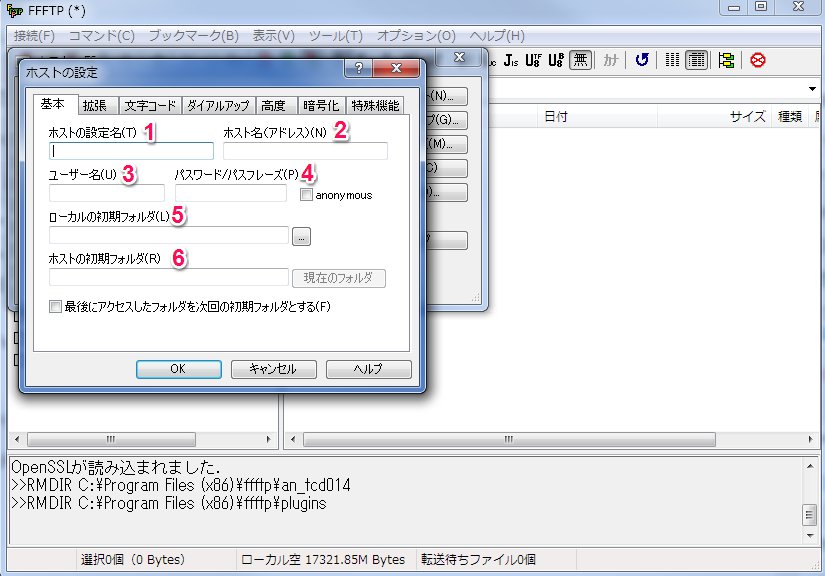Click local pane scroll right arrow
This screenshot has width=825, height=576.
click(x=269, y=439)
